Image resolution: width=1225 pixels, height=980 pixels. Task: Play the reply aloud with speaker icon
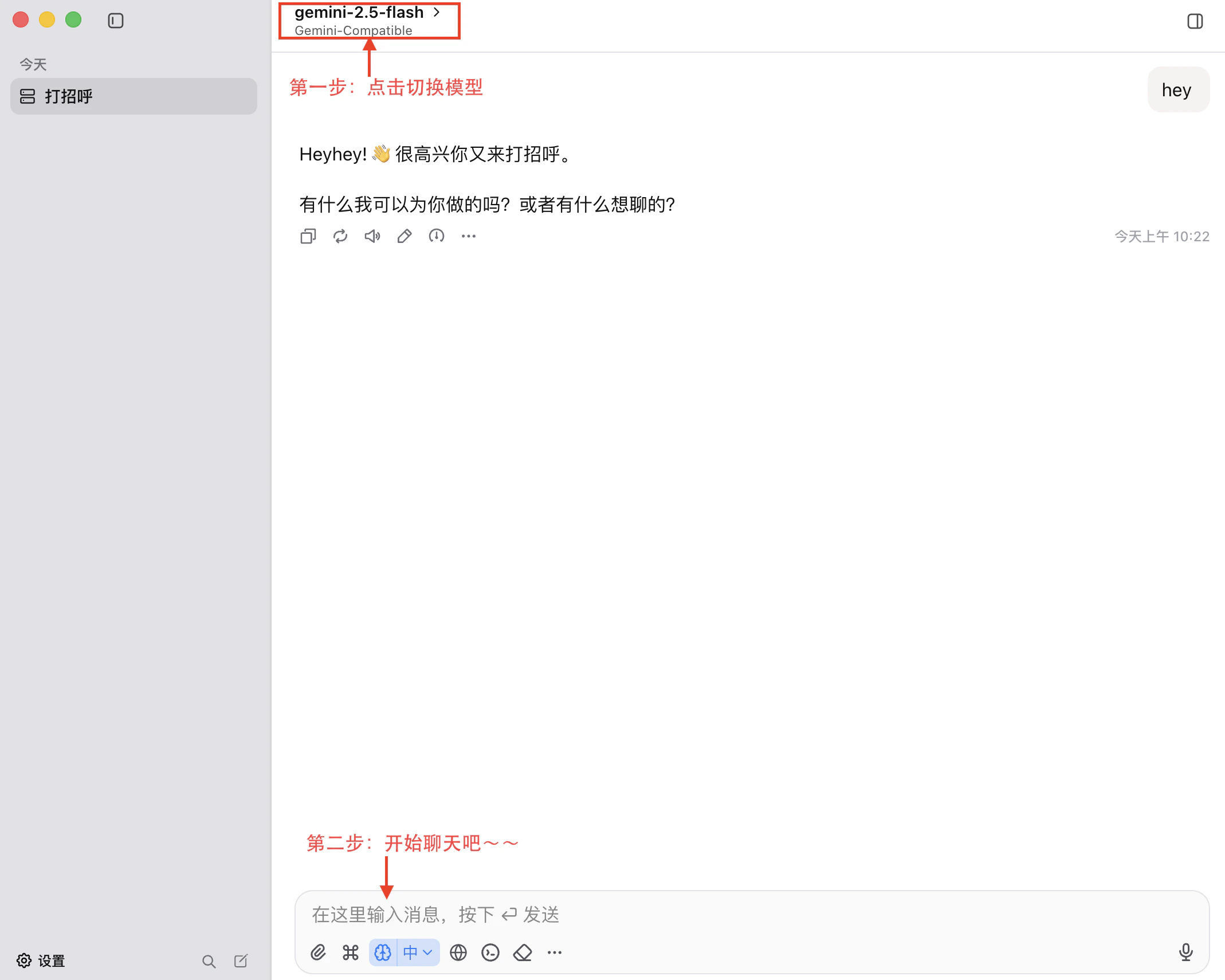[372, 236]
